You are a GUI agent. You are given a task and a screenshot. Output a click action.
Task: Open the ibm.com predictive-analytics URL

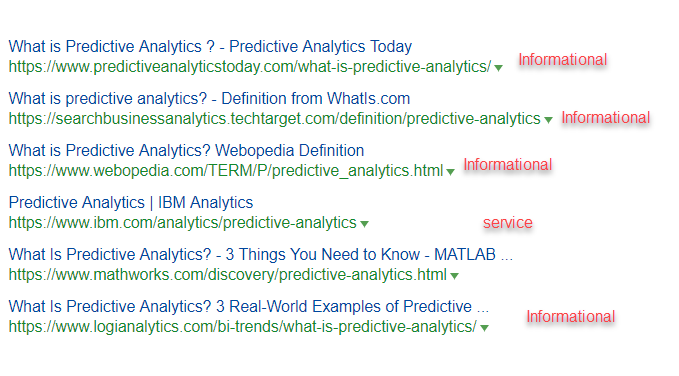point(183,223)
